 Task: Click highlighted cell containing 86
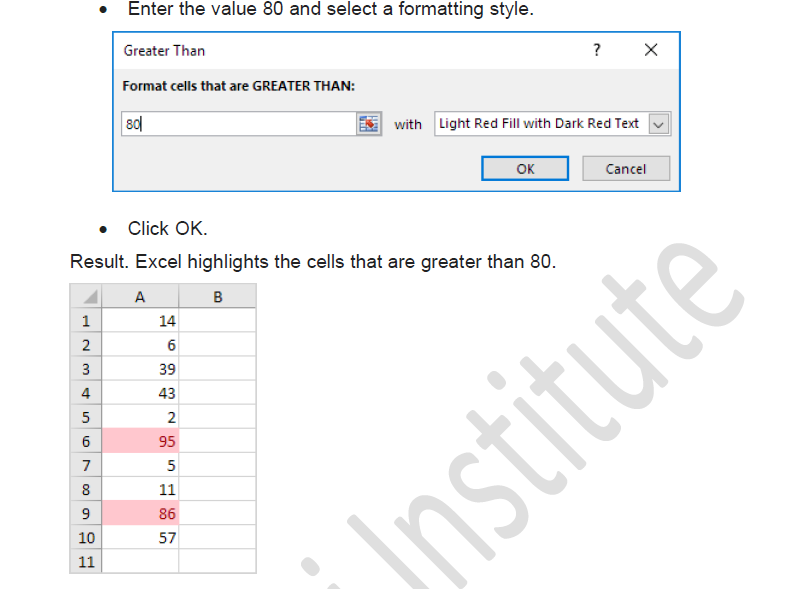coord(140,514)
